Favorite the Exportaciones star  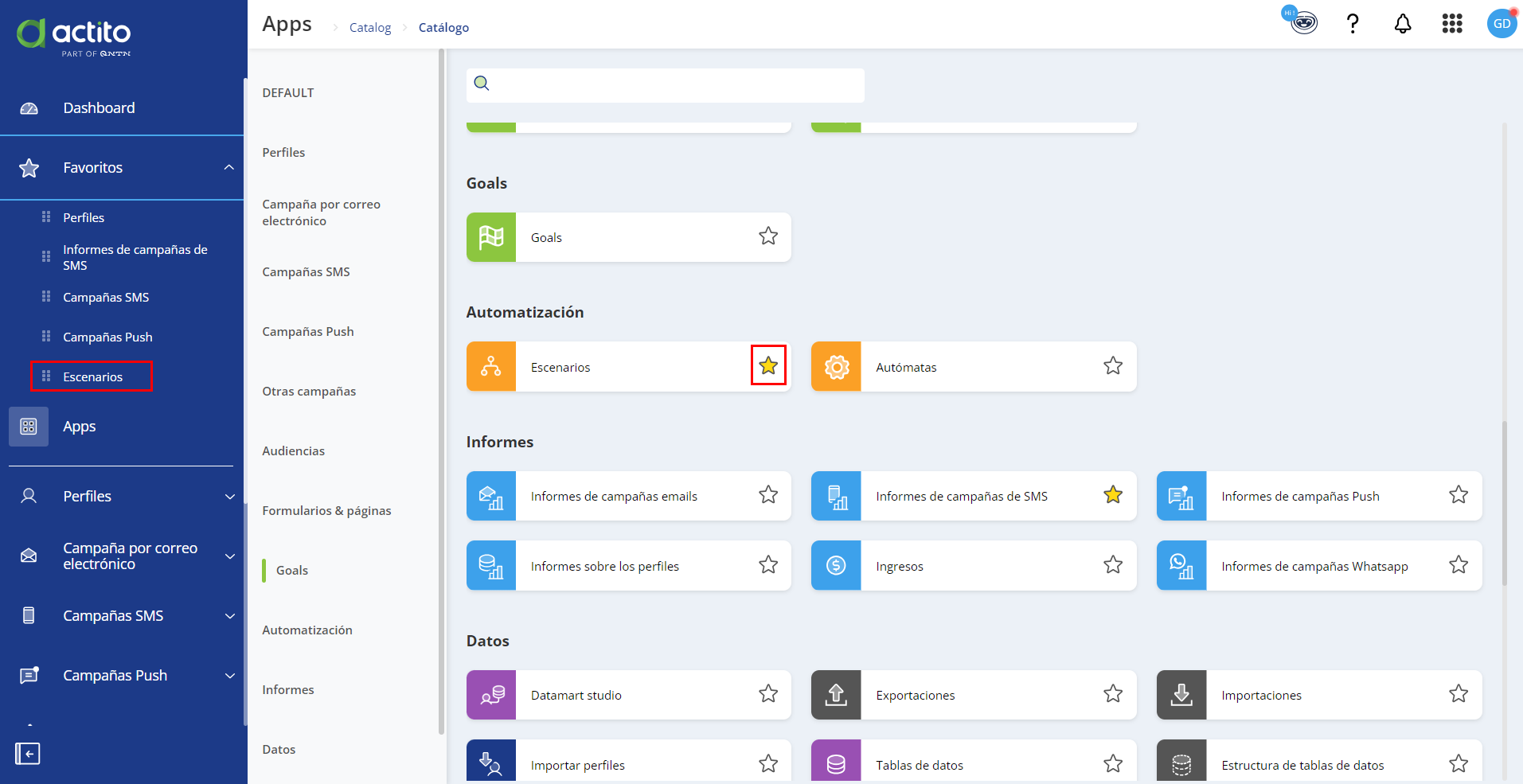(x=1113, y=693)
